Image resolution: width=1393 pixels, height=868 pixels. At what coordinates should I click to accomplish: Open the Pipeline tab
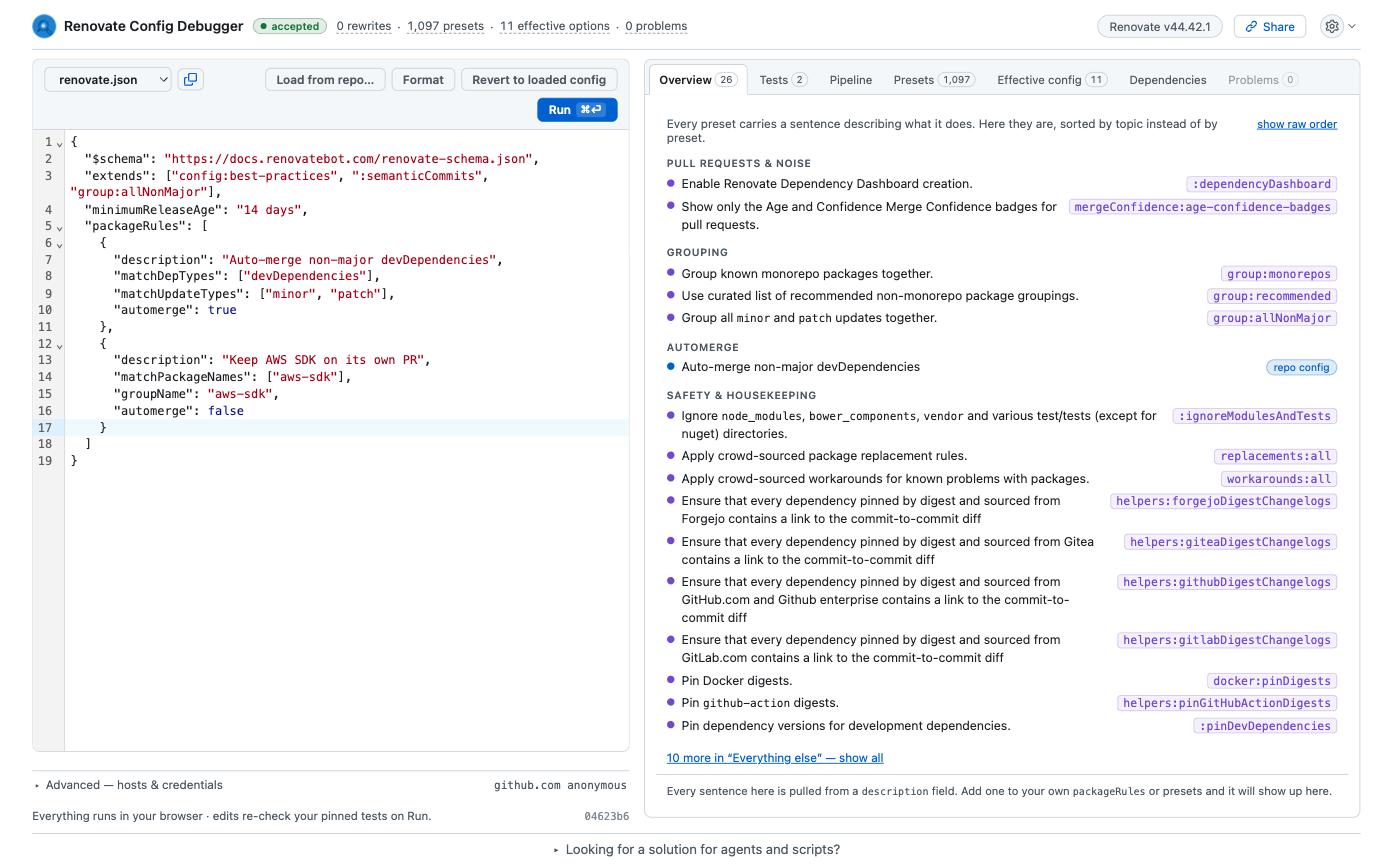pyautogui.click(x=851, y=80)
